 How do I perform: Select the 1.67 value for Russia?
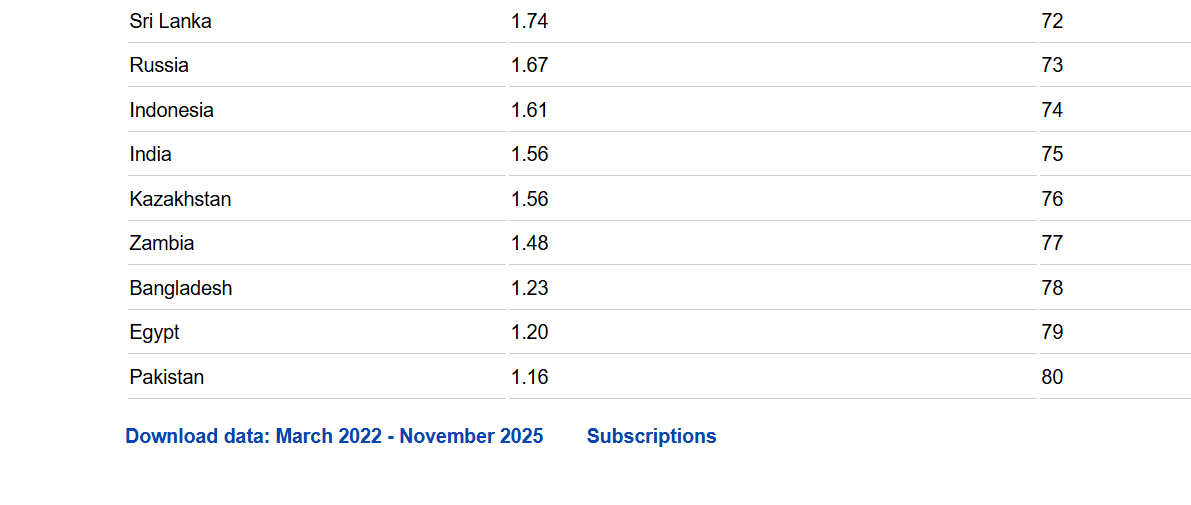coord(529,65)
